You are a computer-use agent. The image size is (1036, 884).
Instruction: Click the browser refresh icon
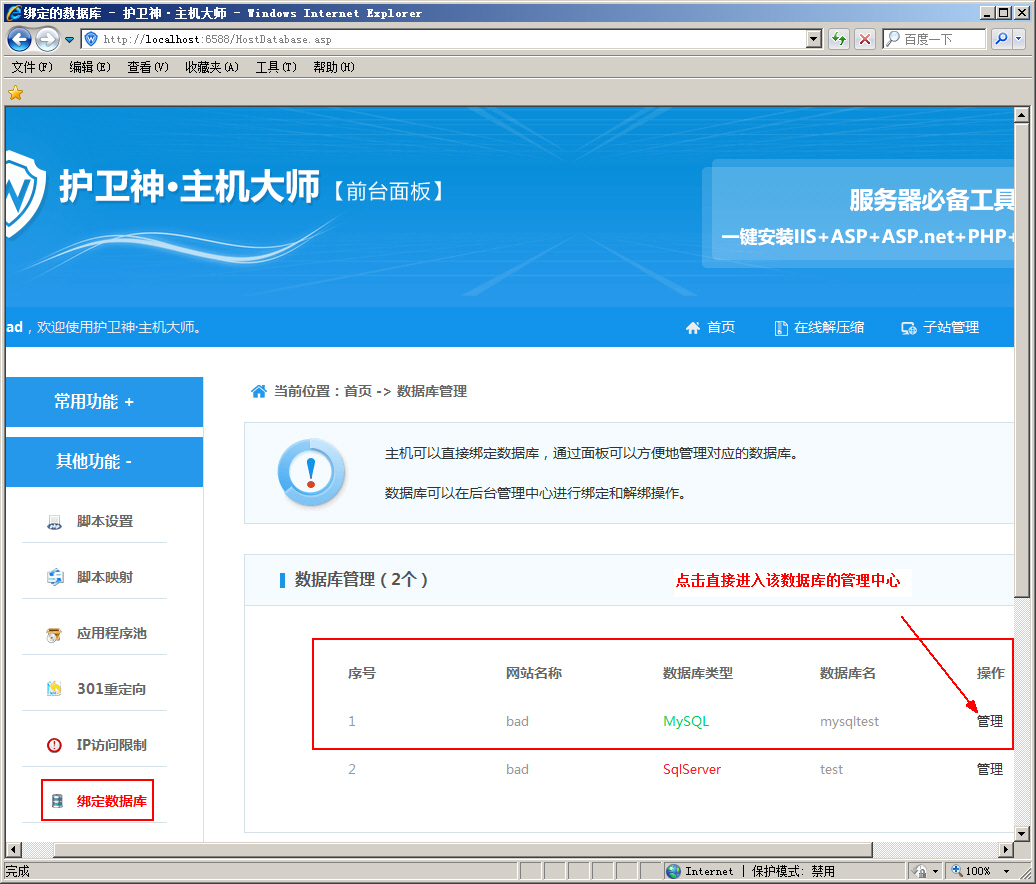(x=839, y=39)
